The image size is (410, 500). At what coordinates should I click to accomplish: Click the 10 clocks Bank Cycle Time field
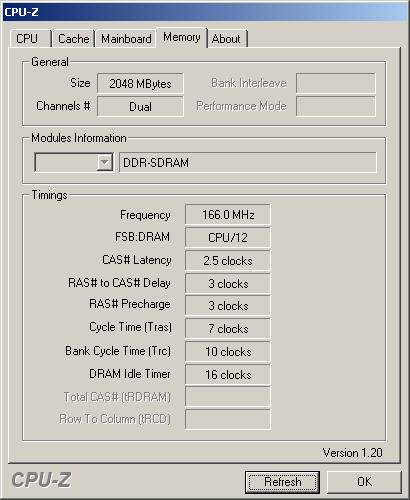pyautogui.click(x=228, y=351)
